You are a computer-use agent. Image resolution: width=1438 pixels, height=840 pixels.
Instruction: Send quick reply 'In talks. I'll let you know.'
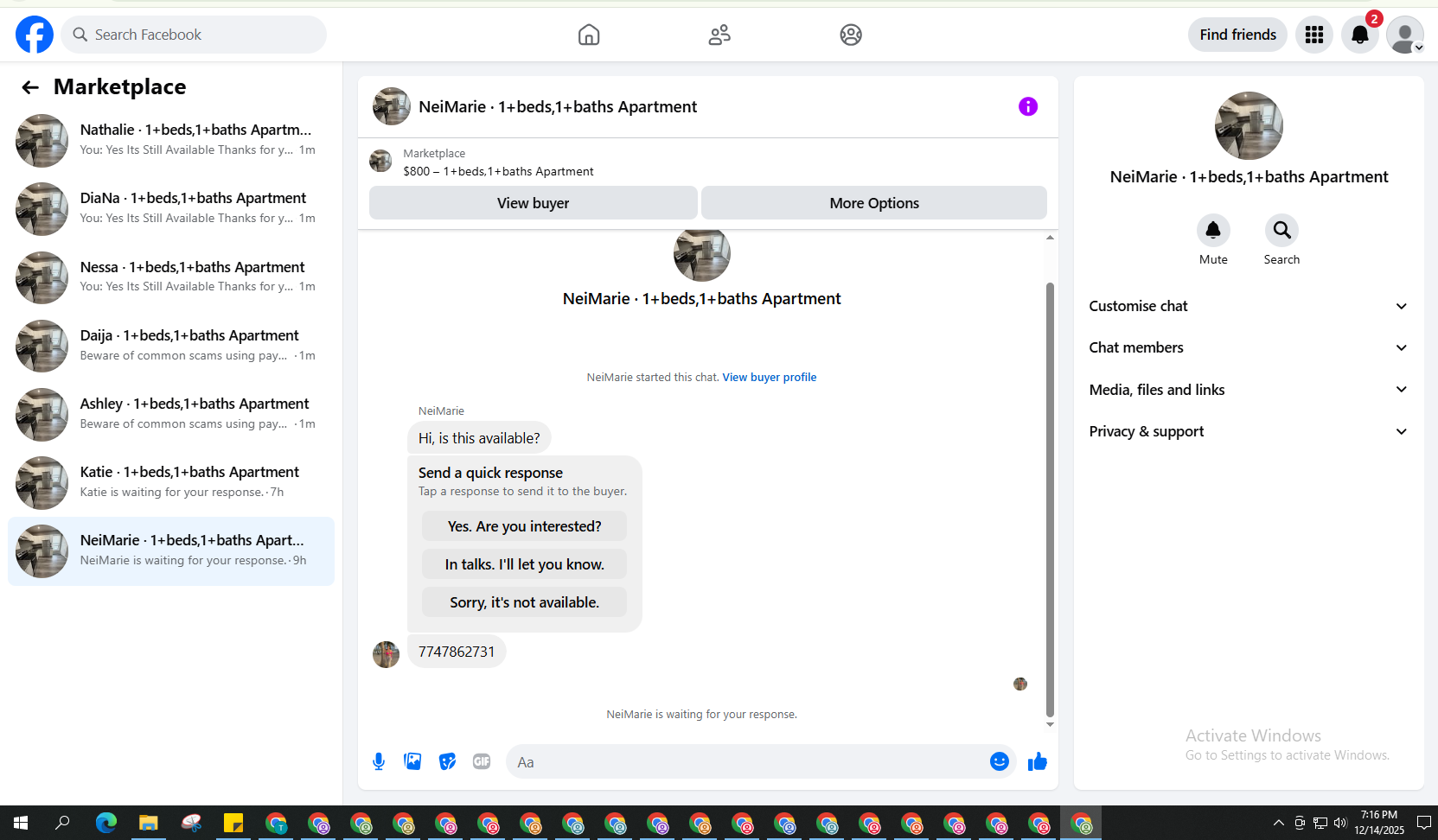coord(524,564)
